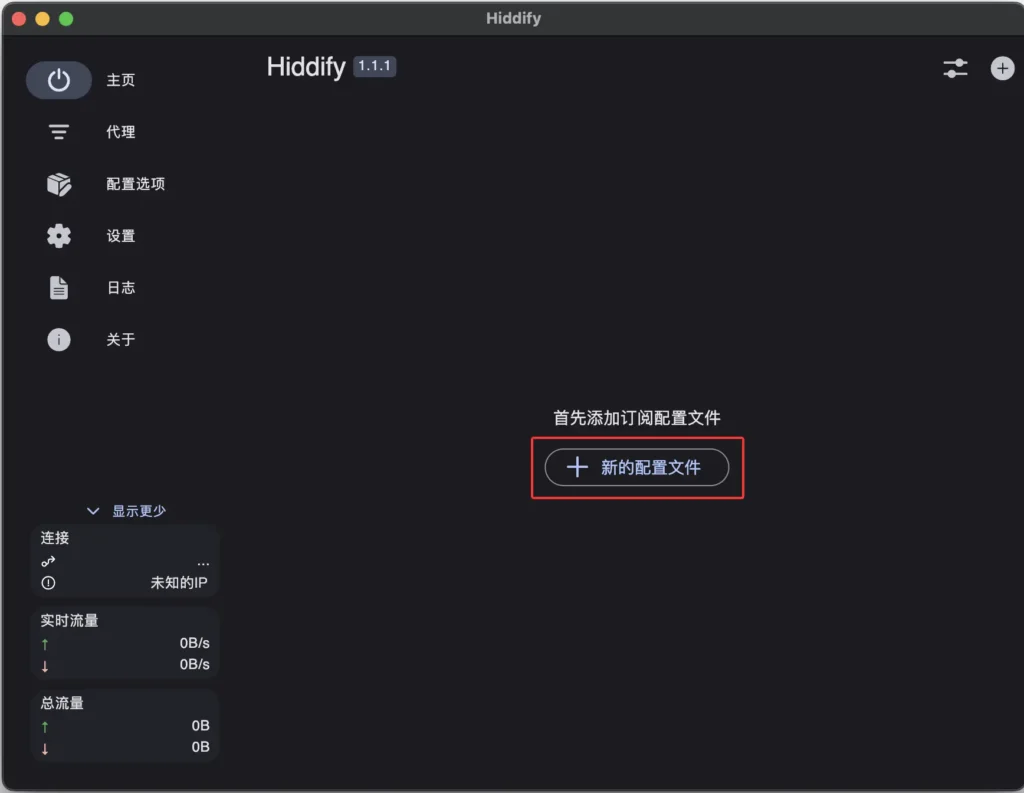Open quick settings sliders icon top right

(x=955, y=68)
